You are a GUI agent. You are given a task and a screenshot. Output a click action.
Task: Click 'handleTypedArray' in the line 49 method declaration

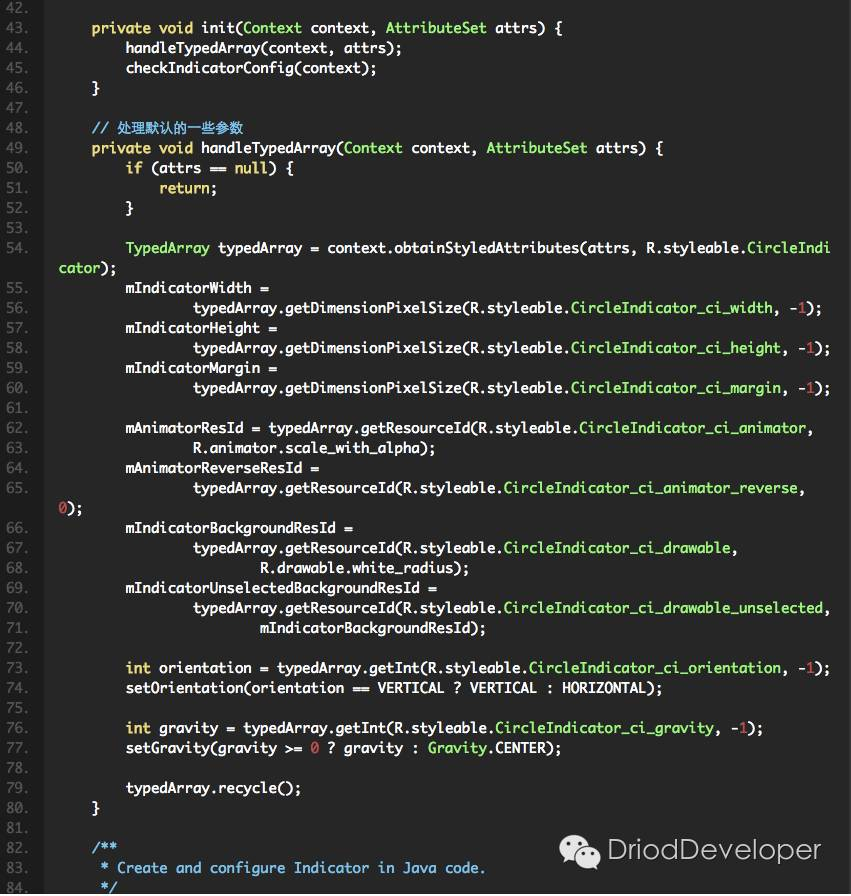(268, 148)
